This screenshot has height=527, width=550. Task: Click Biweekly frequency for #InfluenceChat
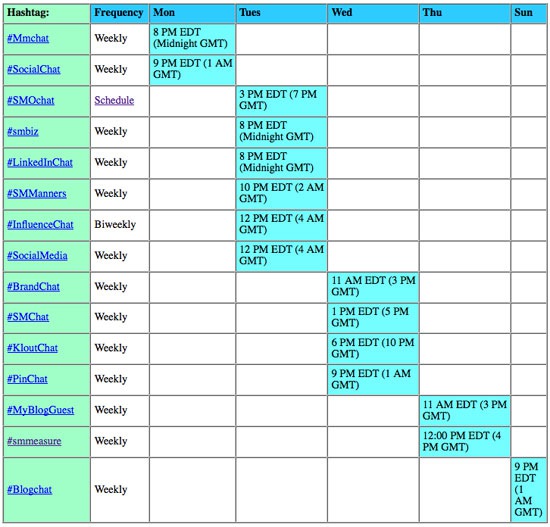pyautogui.click(x=115, y=225)
